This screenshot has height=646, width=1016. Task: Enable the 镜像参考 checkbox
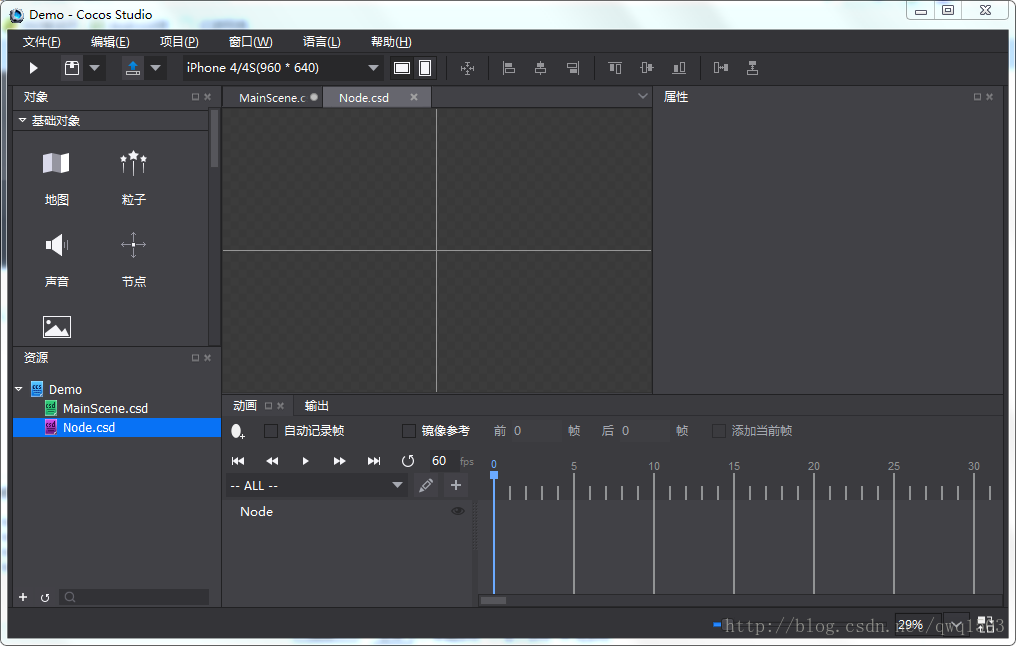tap(409, 431)
